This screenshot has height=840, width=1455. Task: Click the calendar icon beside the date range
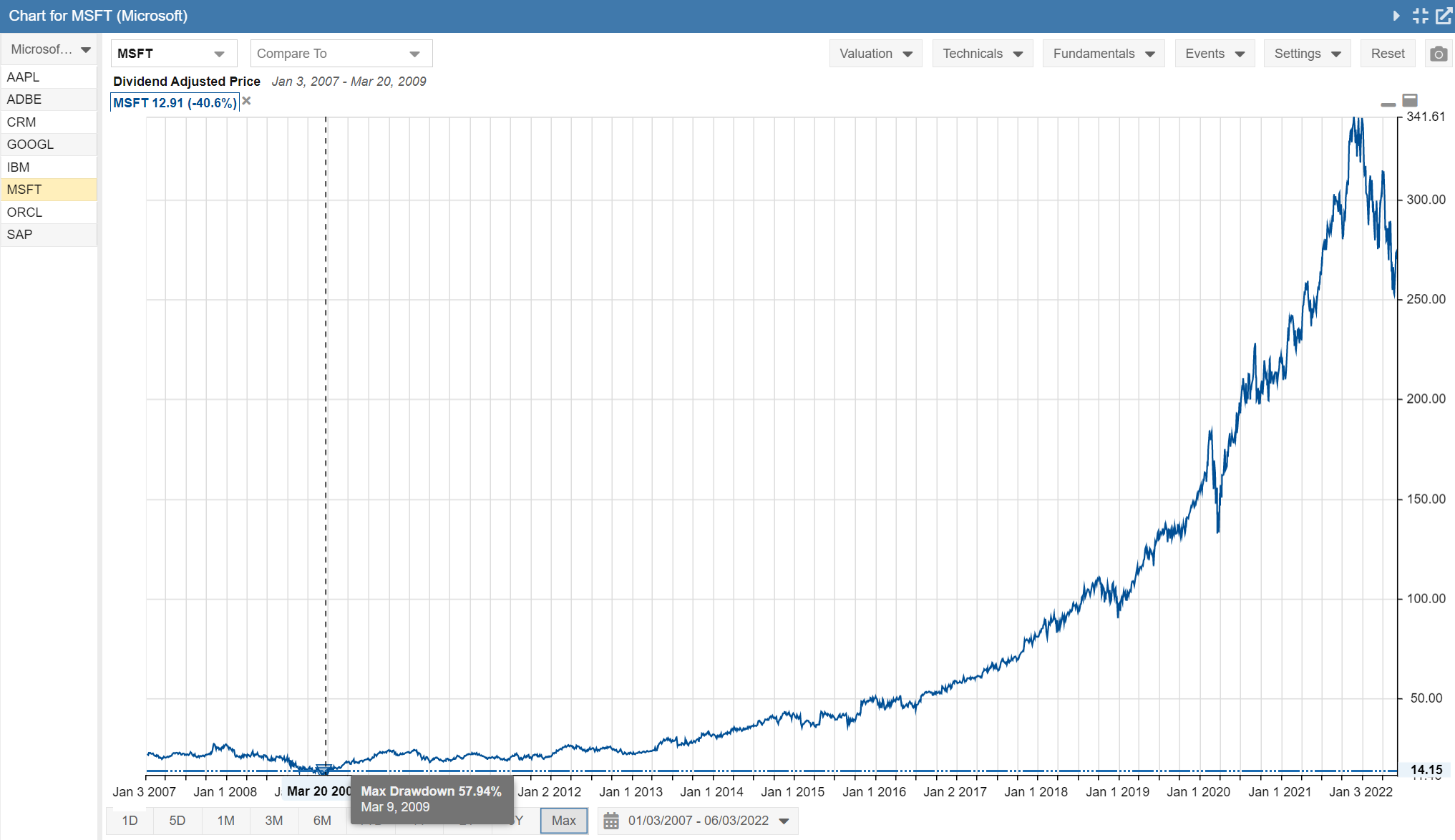click(x=611, y=821)
